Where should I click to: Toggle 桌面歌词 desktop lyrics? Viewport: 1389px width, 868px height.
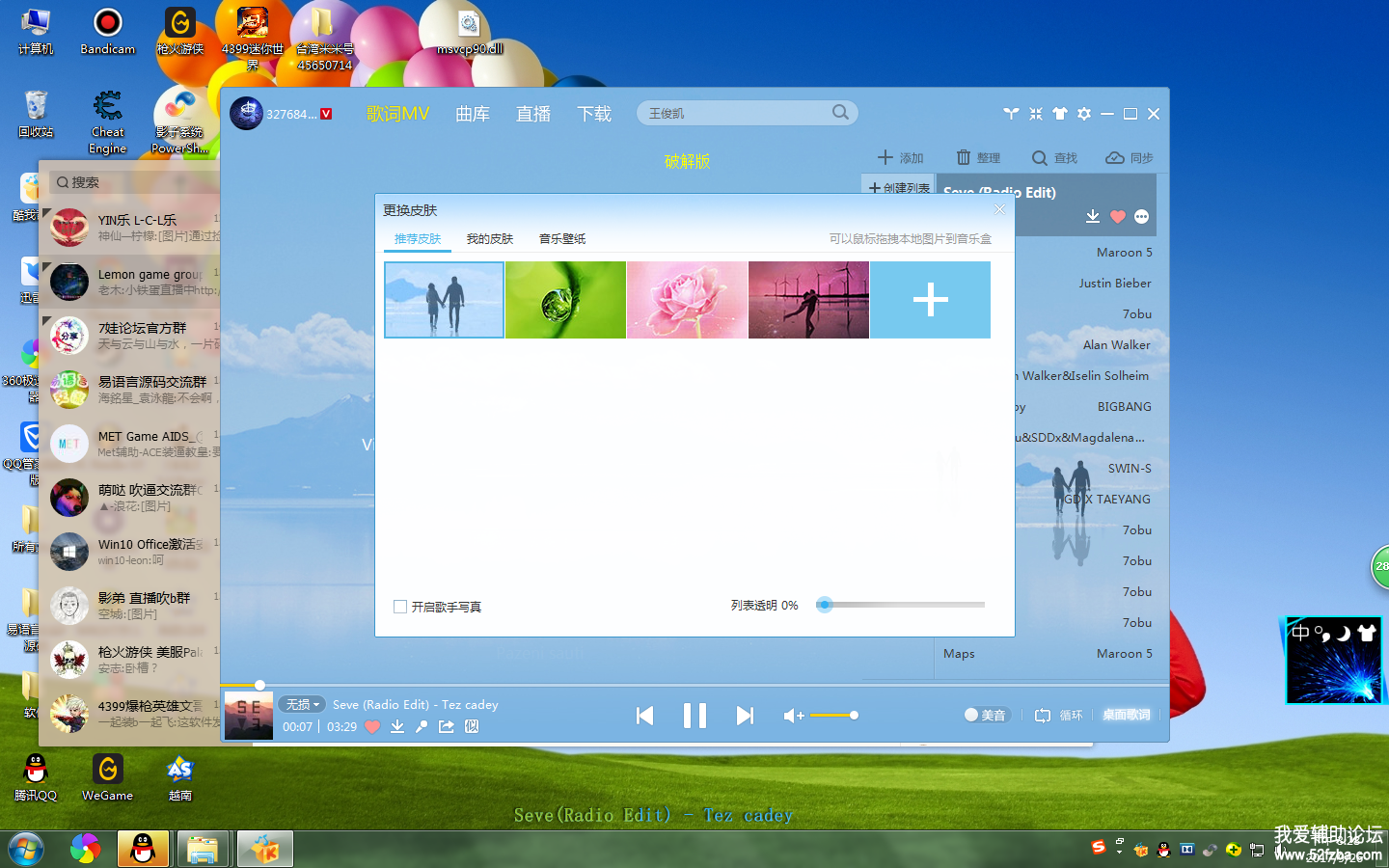(x=1127, y=715)
